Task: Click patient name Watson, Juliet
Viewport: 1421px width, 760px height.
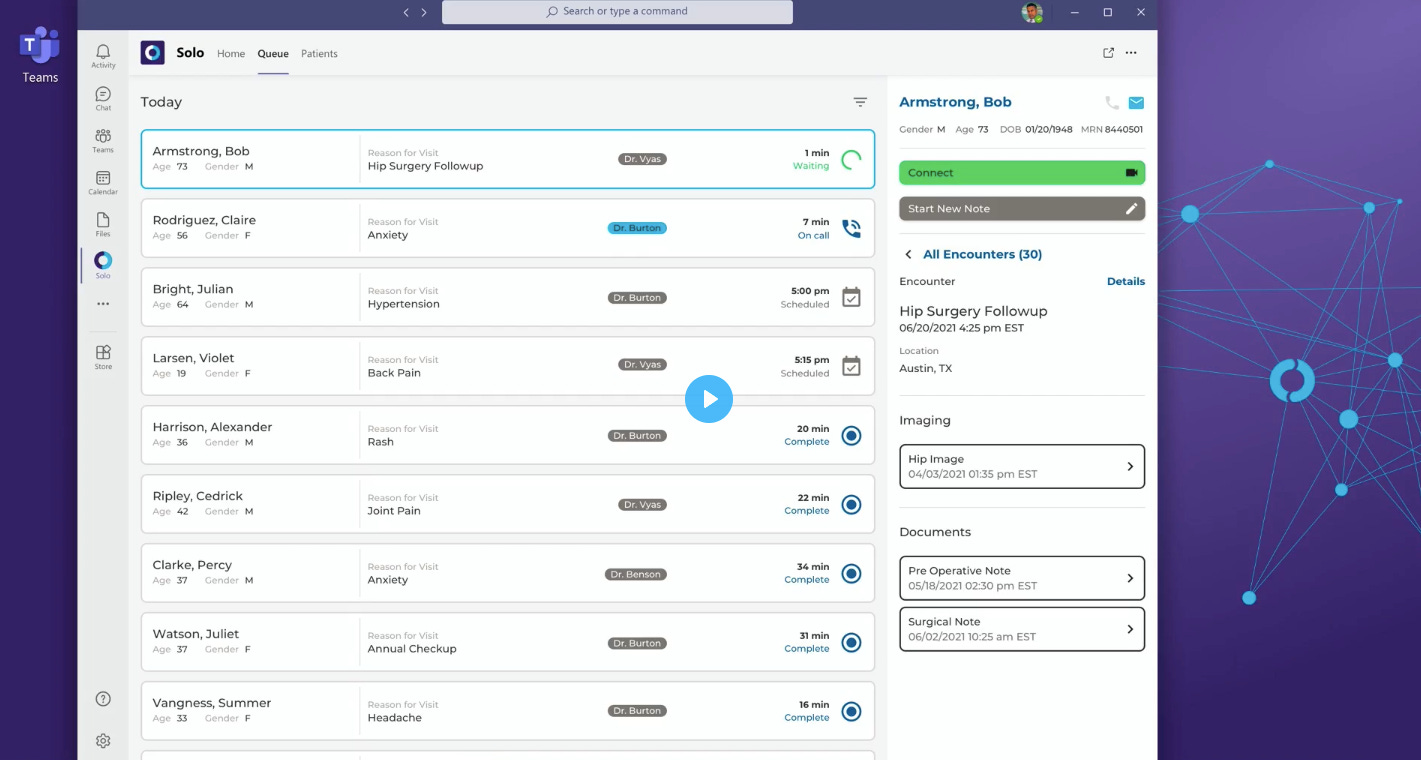Action: (x=196, y=634)
